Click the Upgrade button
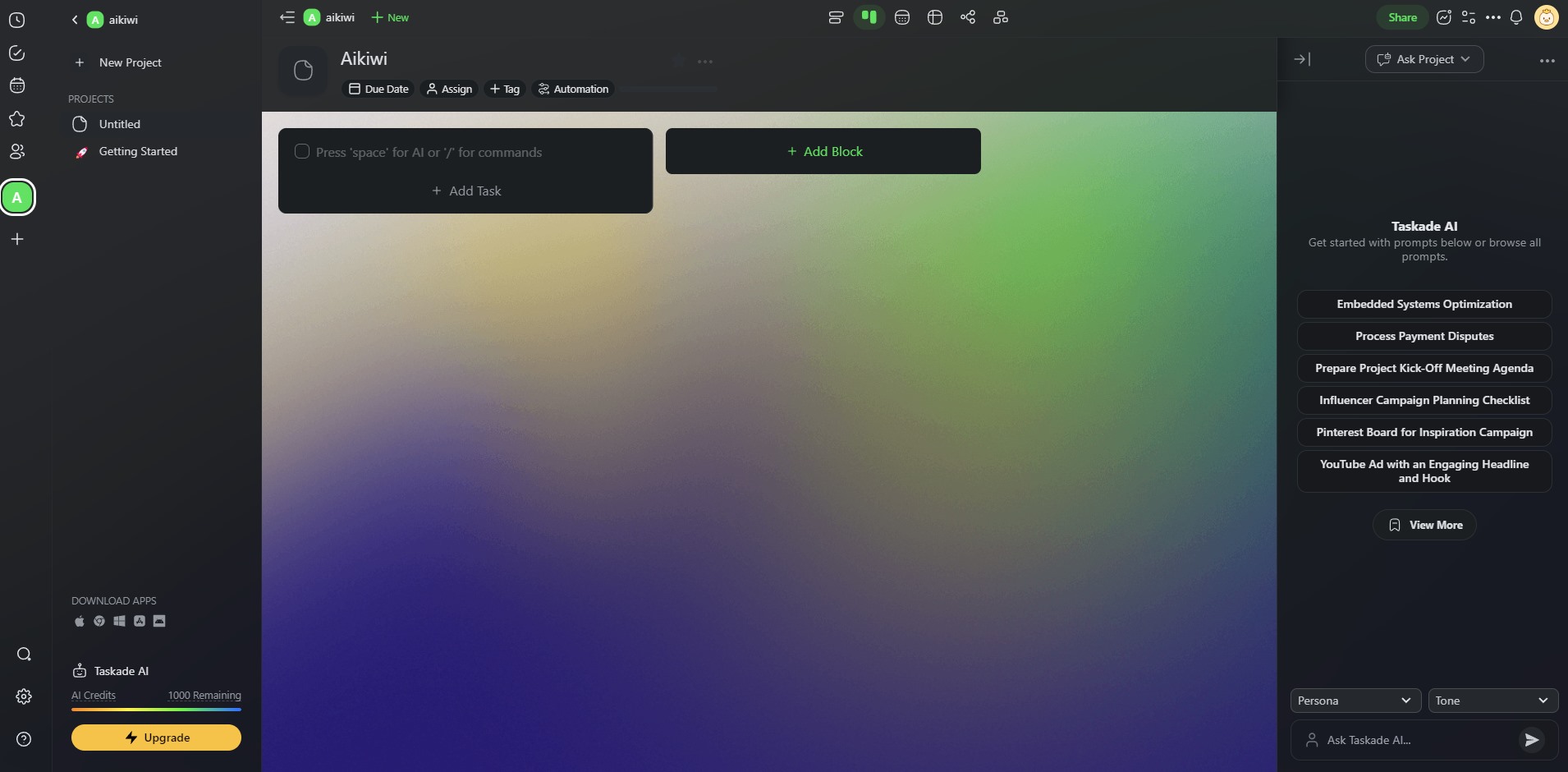1568x772 pixels. (156, 738)
